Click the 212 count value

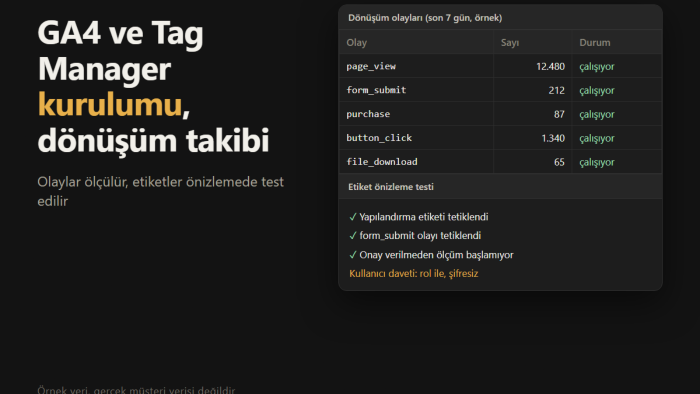[556, 90]
